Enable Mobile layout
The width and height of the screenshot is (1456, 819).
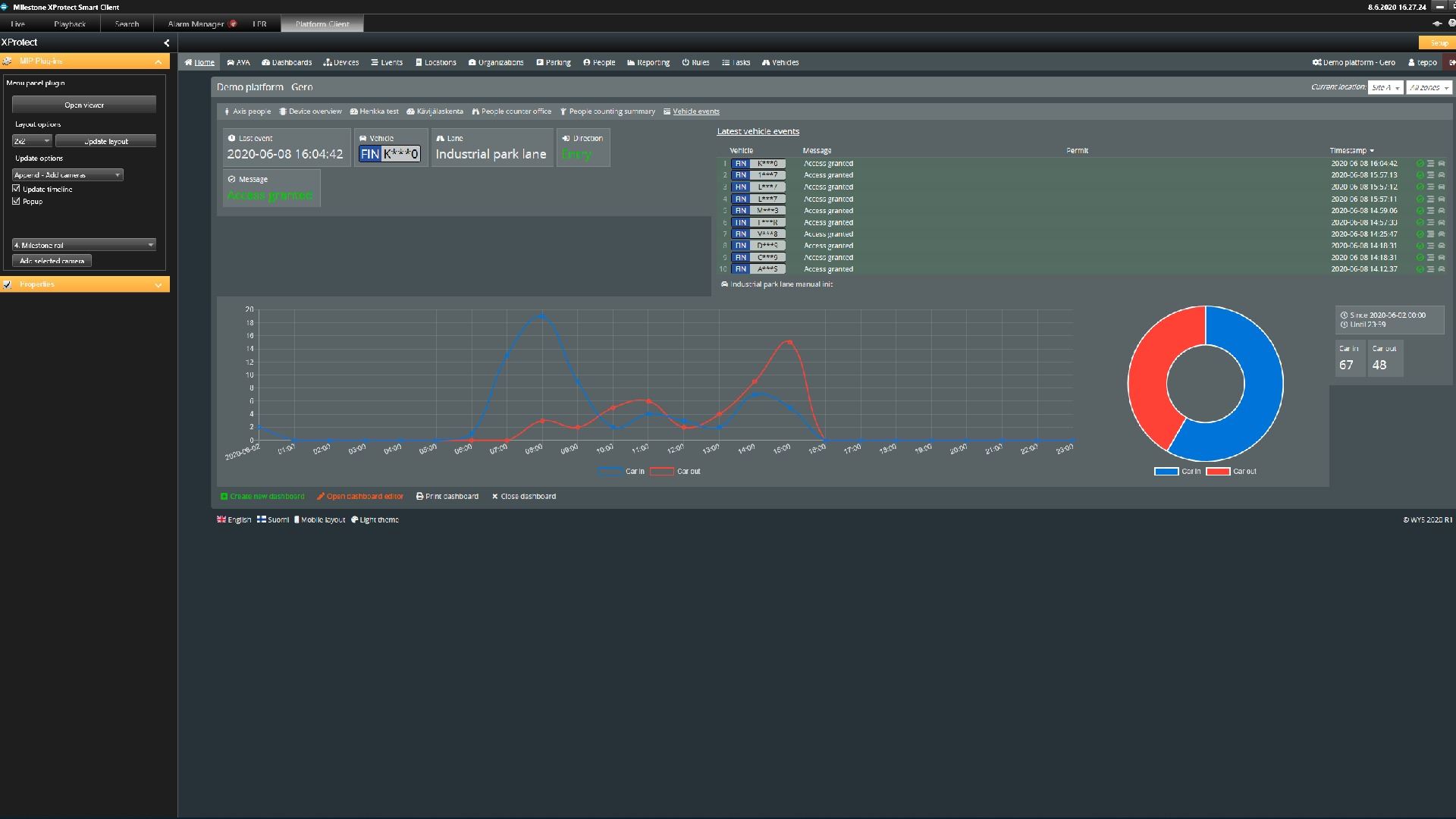[x=319, y=519]
